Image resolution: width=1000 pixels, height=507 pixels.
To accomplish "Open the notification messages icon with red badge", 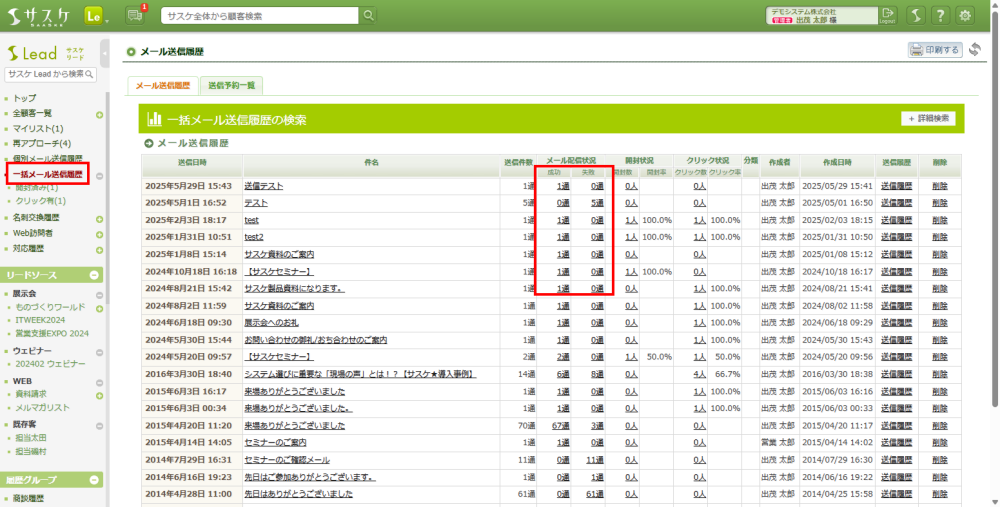I will tap(135, 16).
